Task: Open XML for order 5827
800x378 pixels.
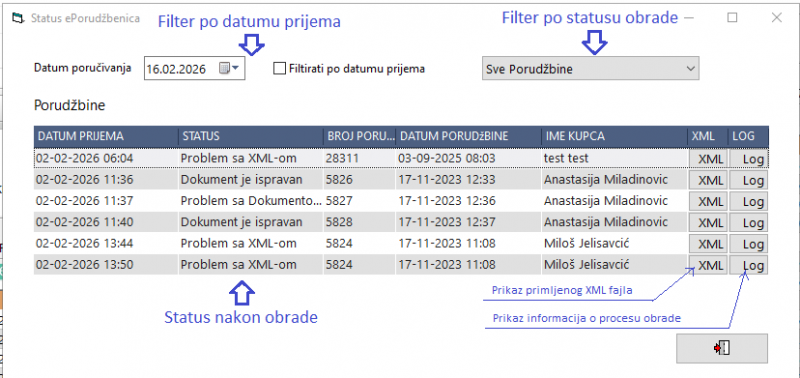Action: pos(708,201)
